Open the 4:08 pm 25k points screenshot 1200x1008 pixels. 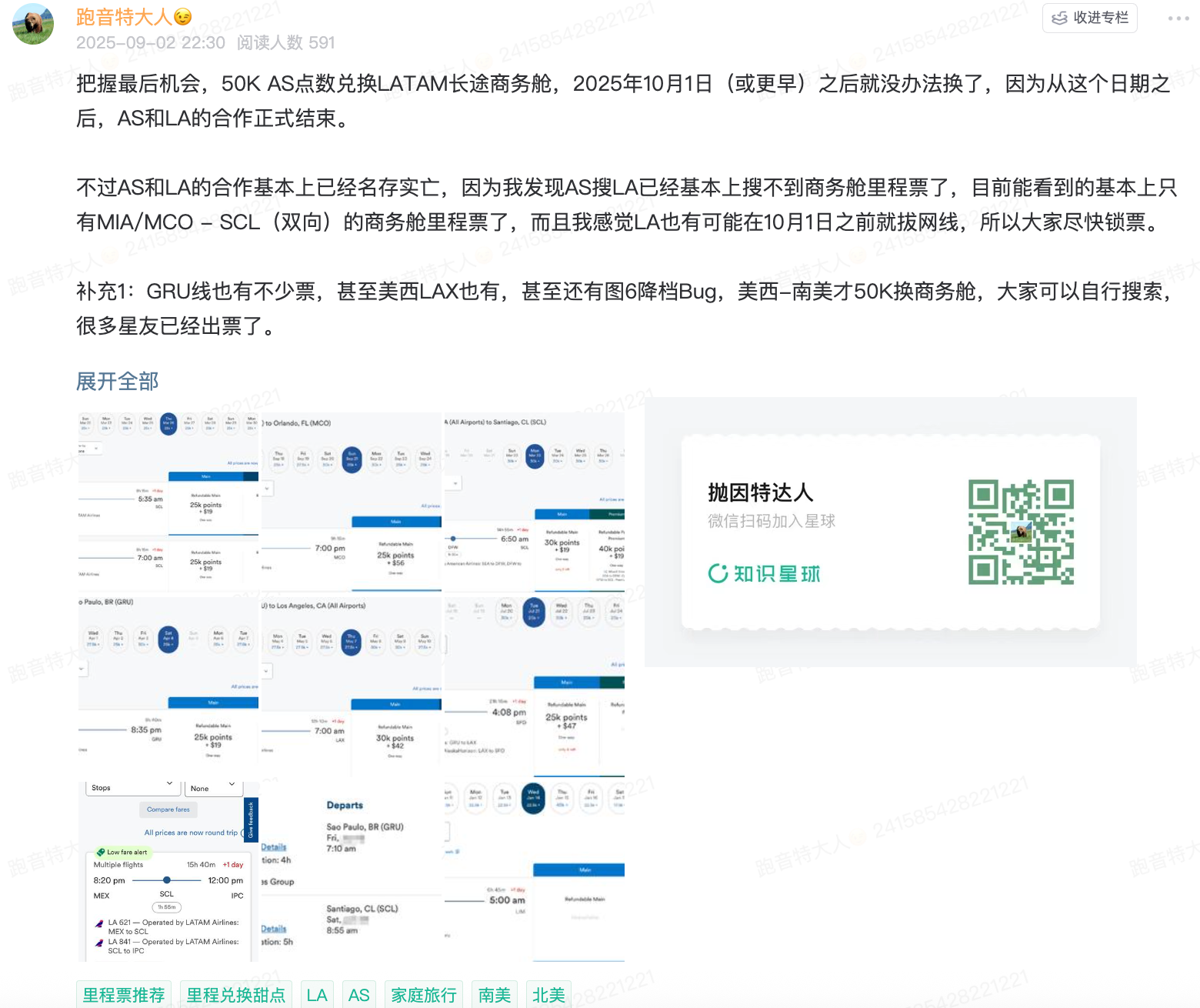[535, 686]
